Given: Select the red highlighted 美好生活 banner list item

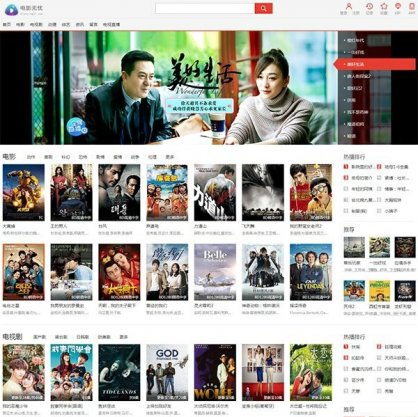Looking at the screenshot, I should coord(376,64).
